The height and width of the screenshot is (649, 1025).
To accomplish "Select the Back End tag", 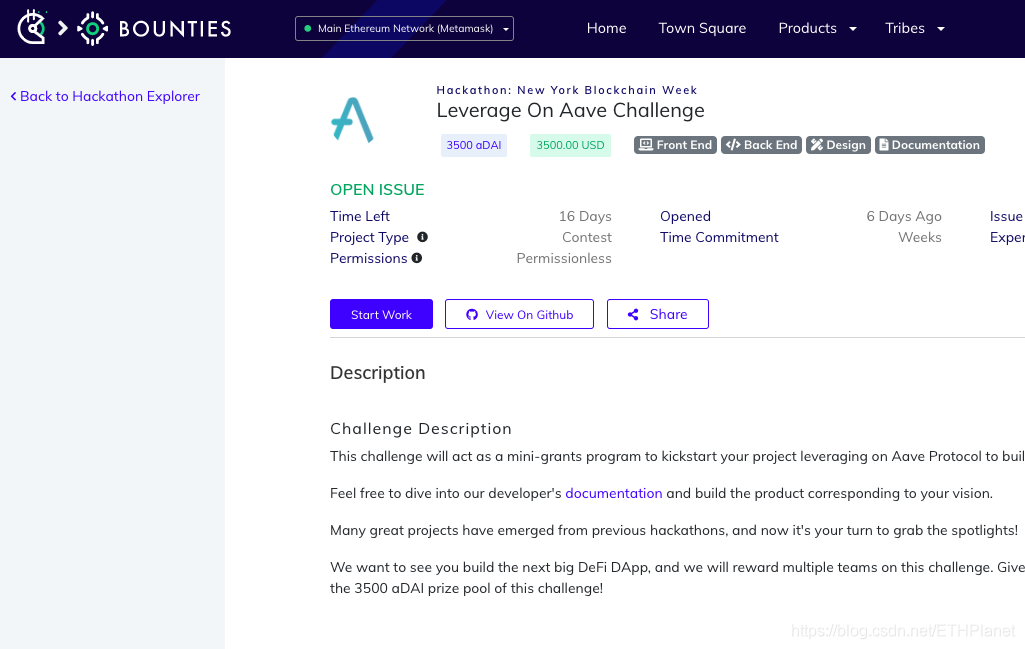I will point(761,145).
